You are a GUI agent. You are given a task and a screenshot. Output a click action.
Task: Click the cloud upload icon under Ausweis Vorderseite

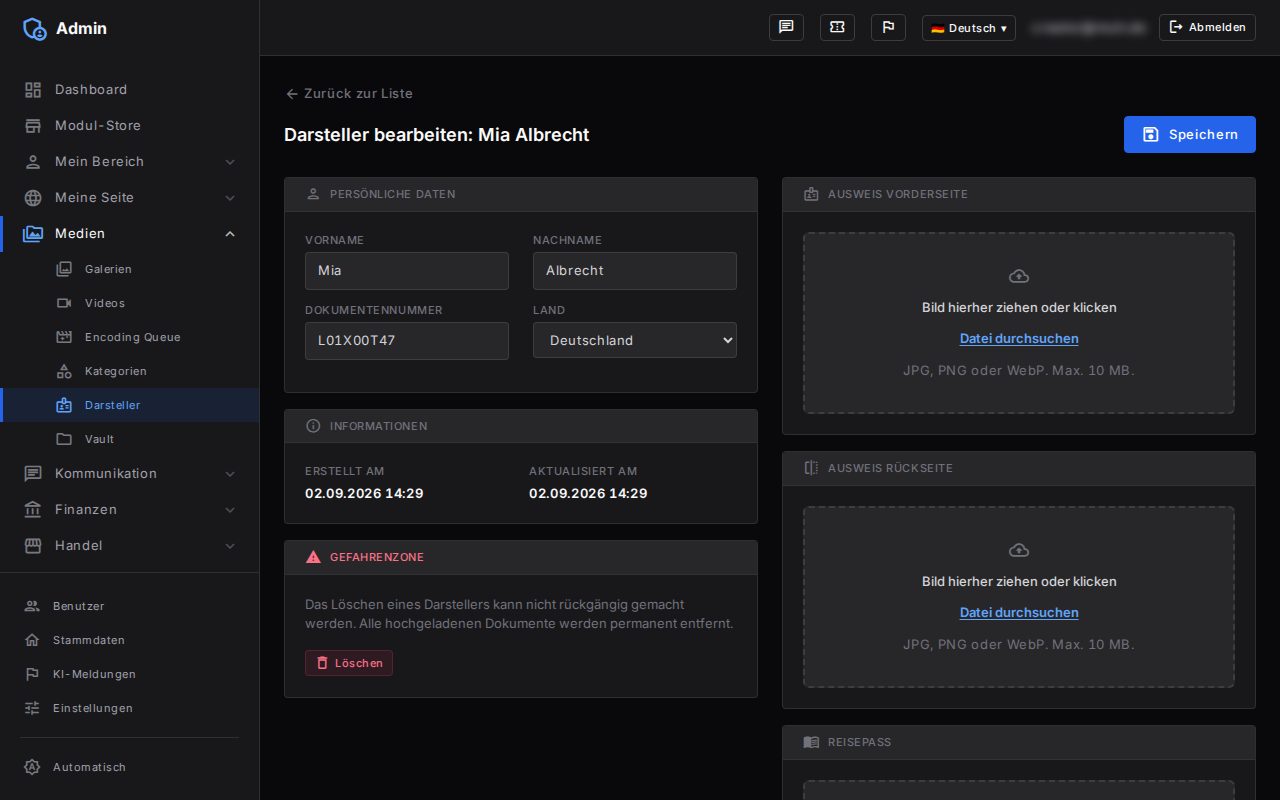pos(1019,276)
